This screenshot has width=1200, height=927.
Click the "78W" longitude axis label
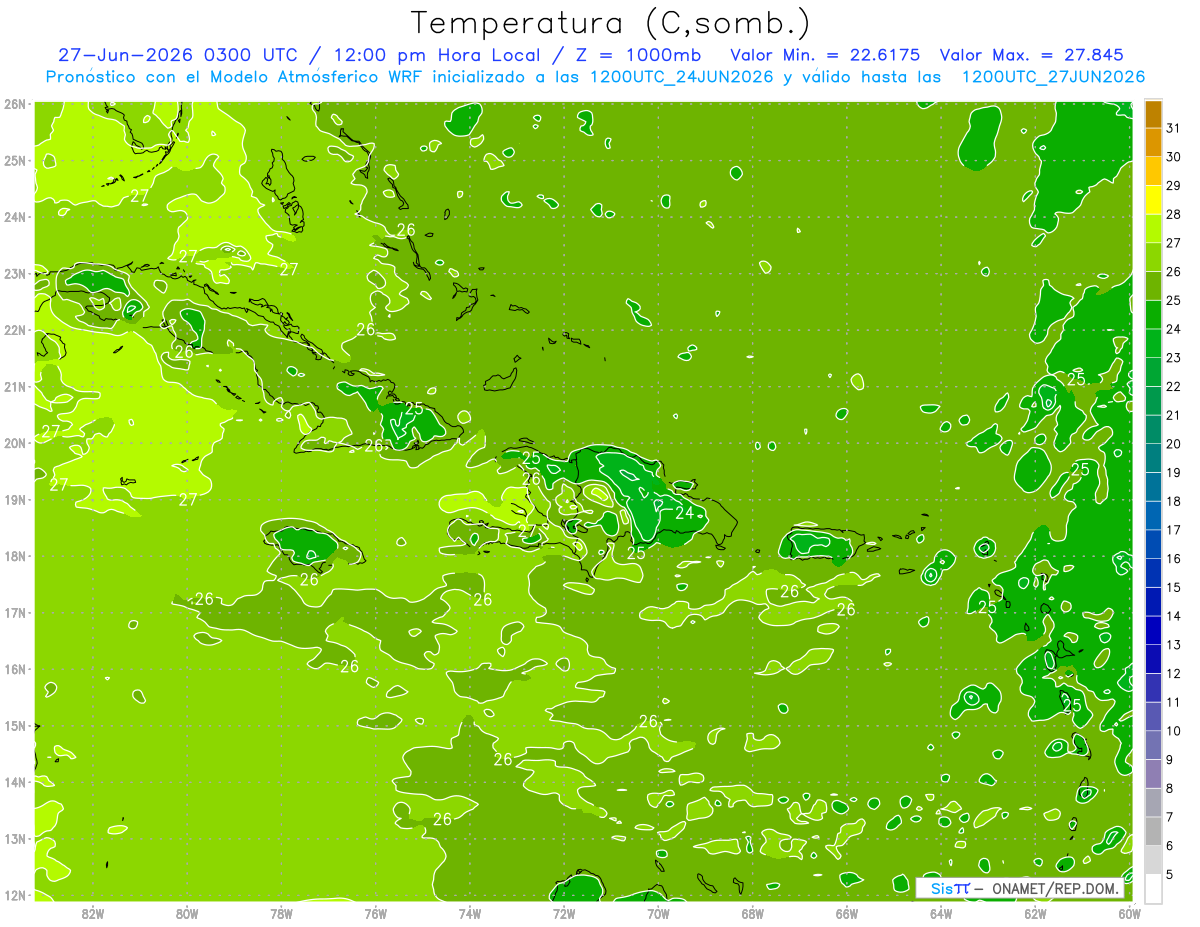pos(281,913)
